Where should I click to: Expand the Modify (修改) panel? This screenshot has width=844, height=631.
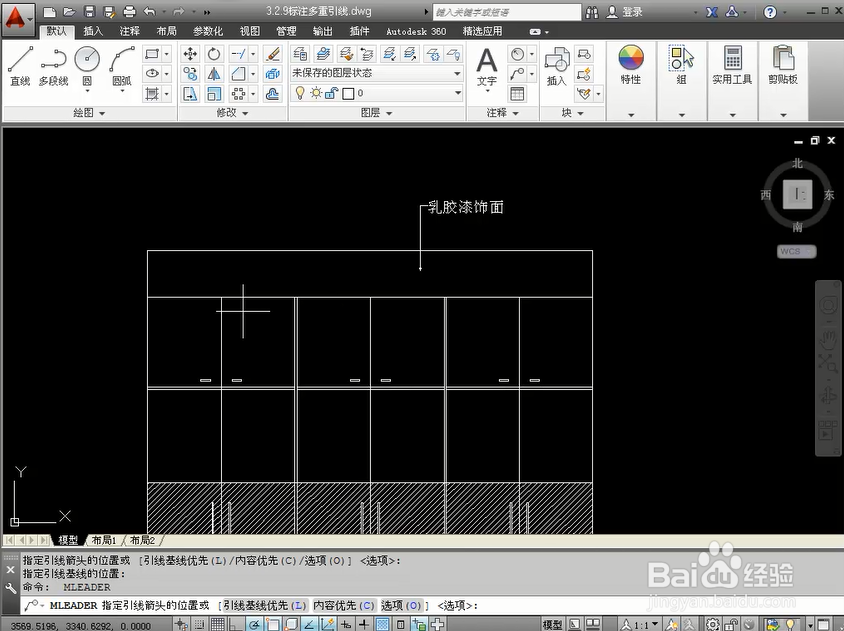pos(232,113)
